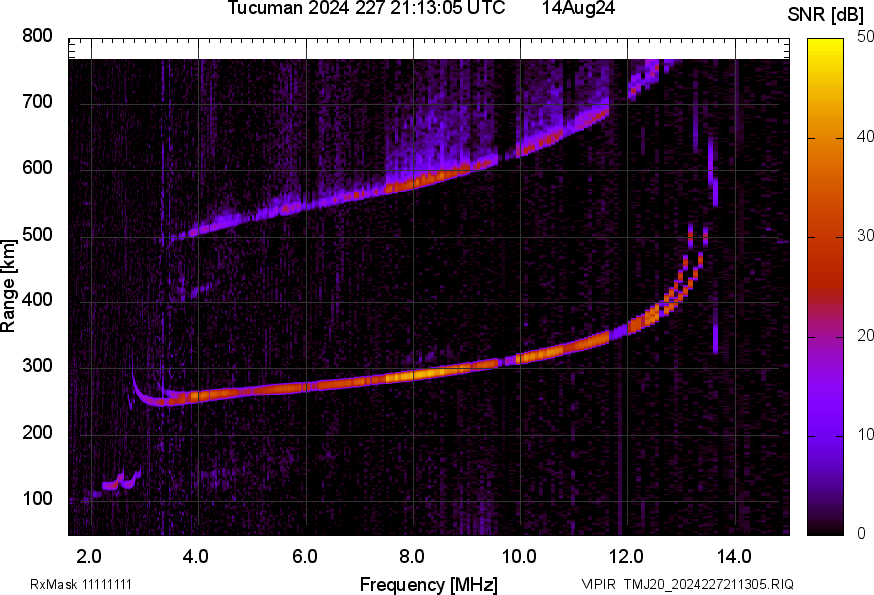Click the frequency tick label '4.0'
Image resolution: width=874 pixels, height=595 pixels.
coord(196,557)
